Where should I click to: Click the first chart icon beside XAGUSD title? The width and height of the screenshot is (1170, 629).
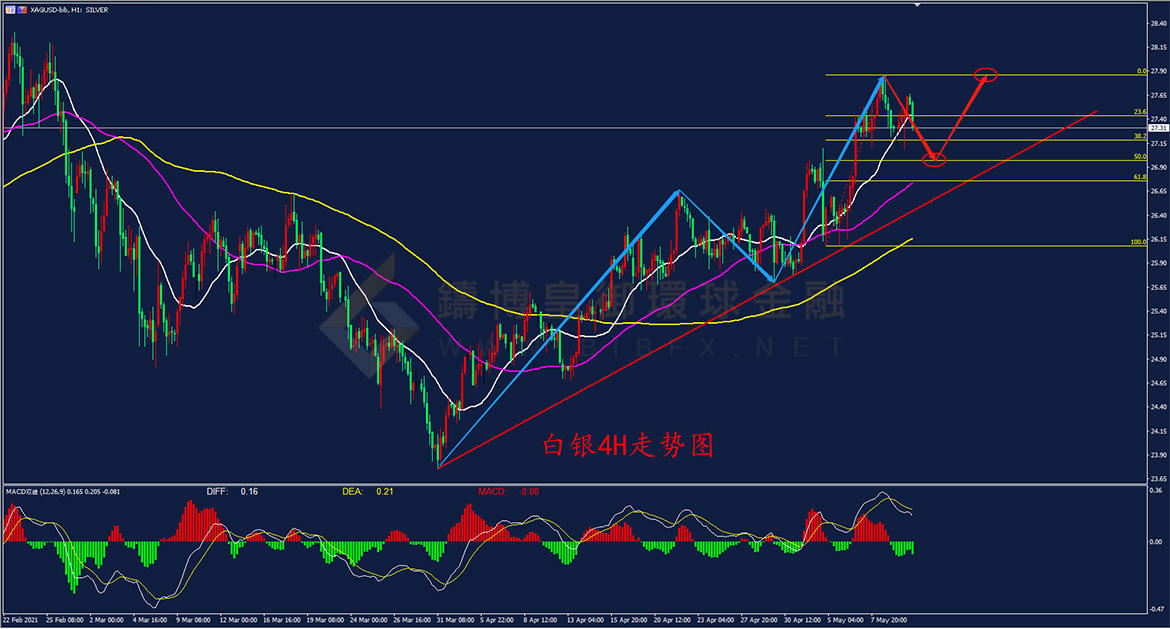pos(9,9)
